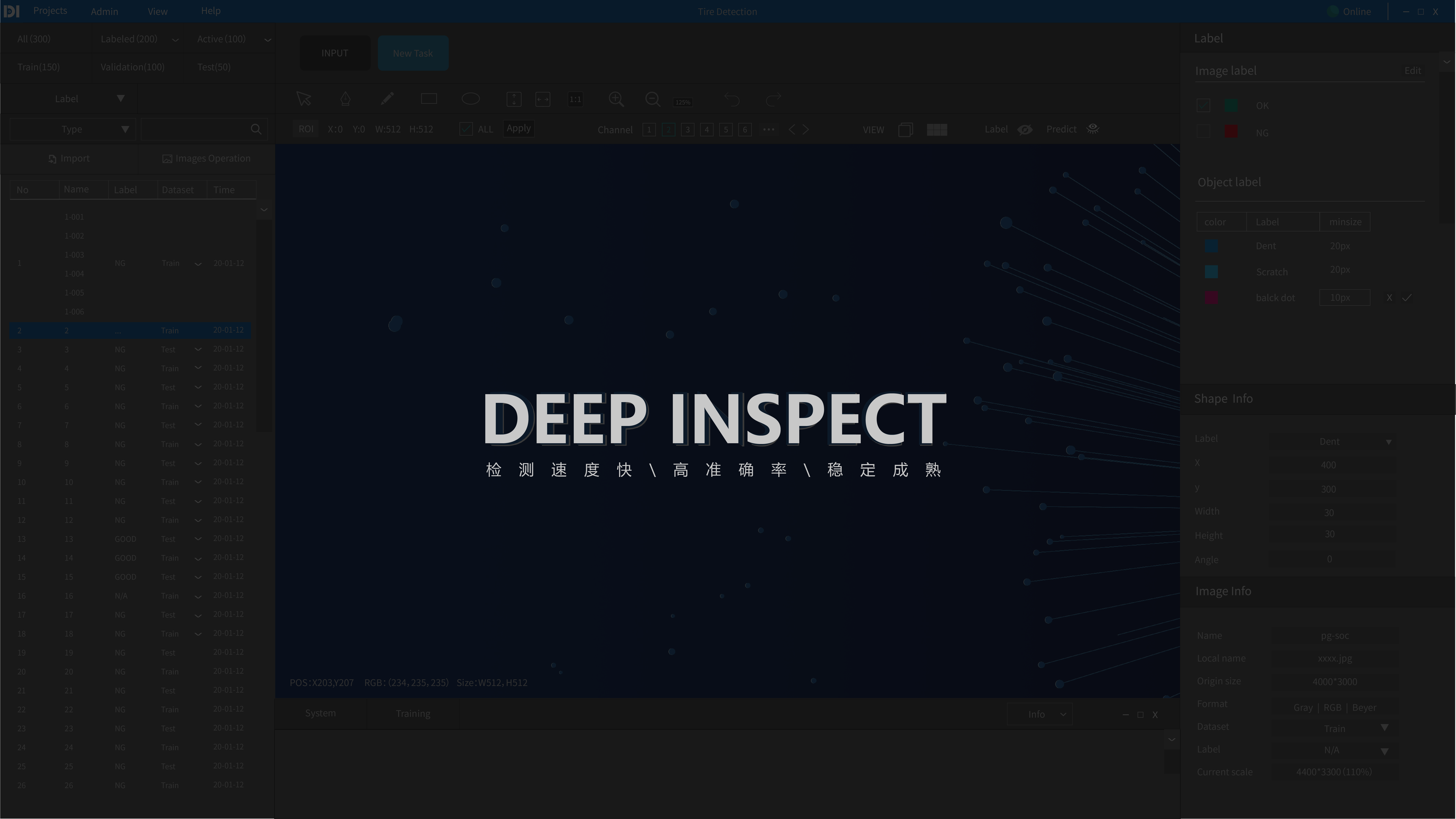
Task: Open the Admin menu
Action: tap(105, 11)
